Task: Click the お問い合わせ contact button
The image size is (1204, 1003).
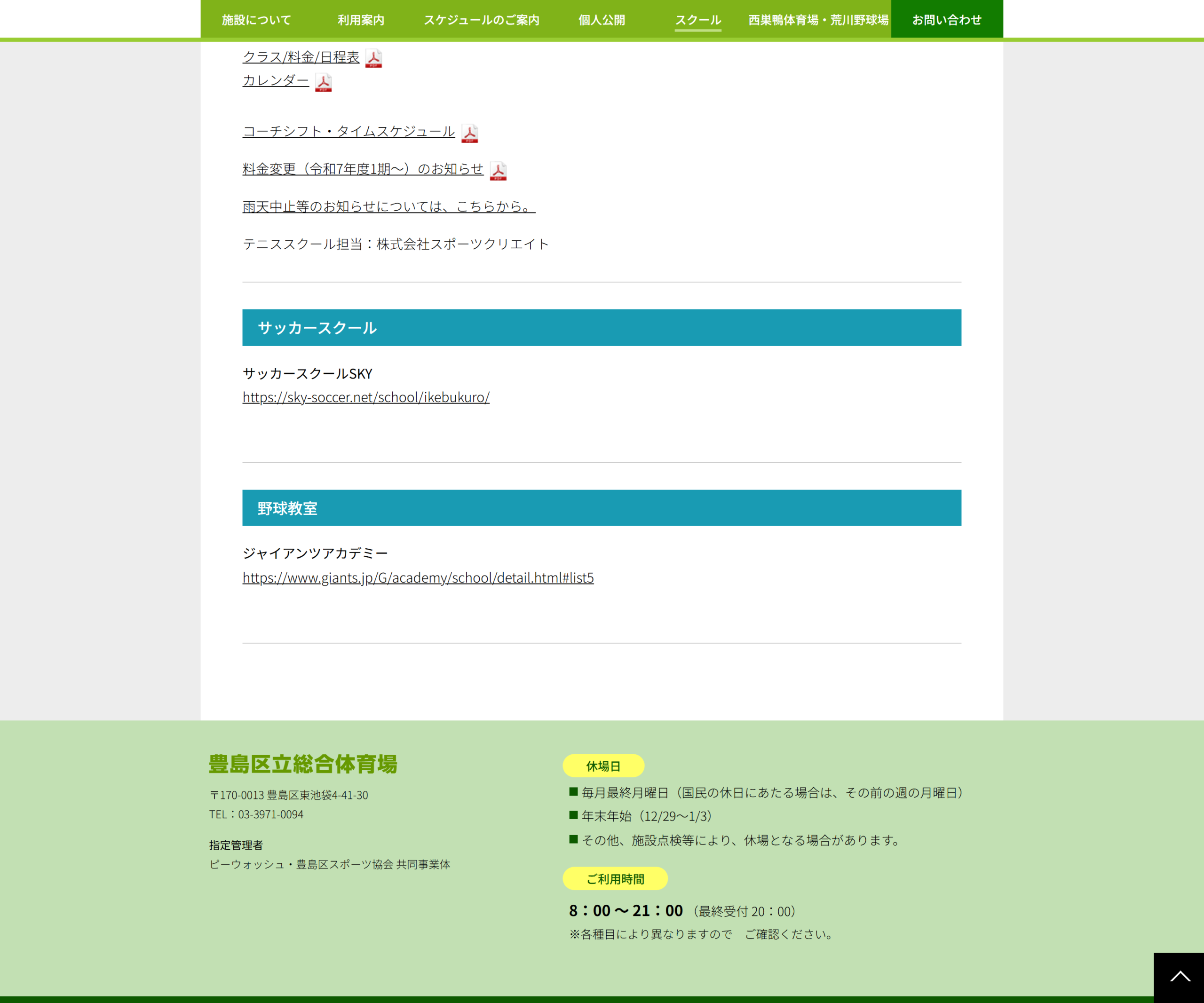Action: pyautogui.click(x=947, y=19)
